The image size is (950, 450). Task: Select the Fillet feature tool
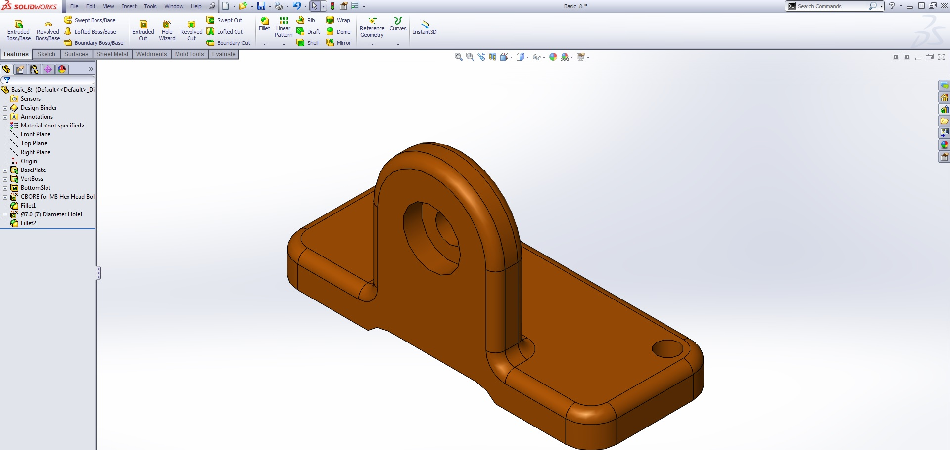point(264,25)
